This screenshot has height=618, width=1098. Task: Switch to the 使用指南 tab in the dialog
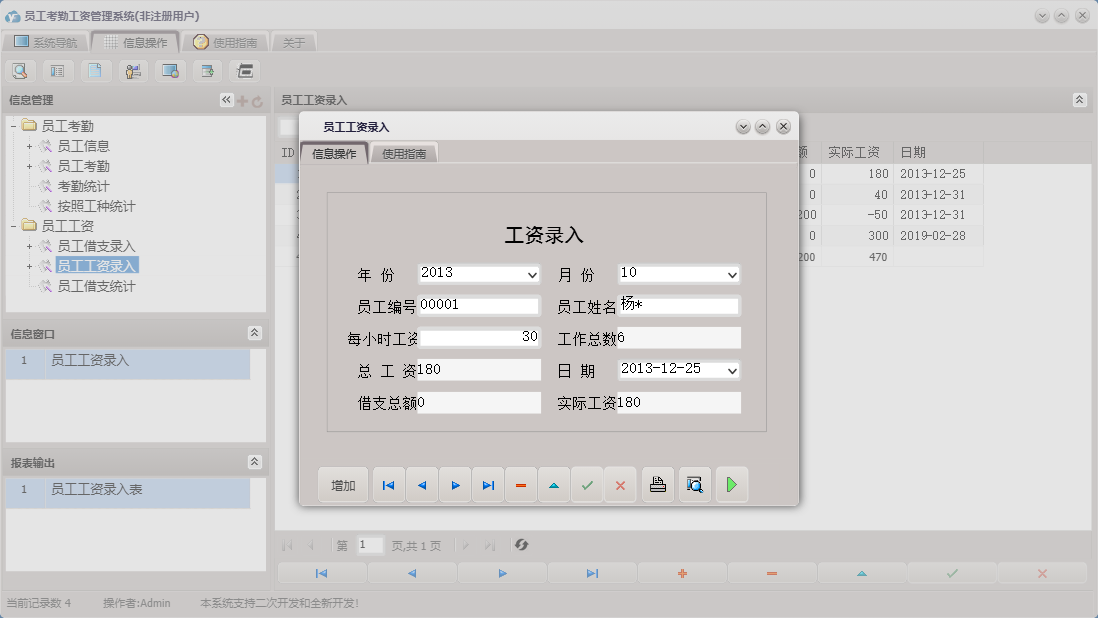click(x=404, y=153)
